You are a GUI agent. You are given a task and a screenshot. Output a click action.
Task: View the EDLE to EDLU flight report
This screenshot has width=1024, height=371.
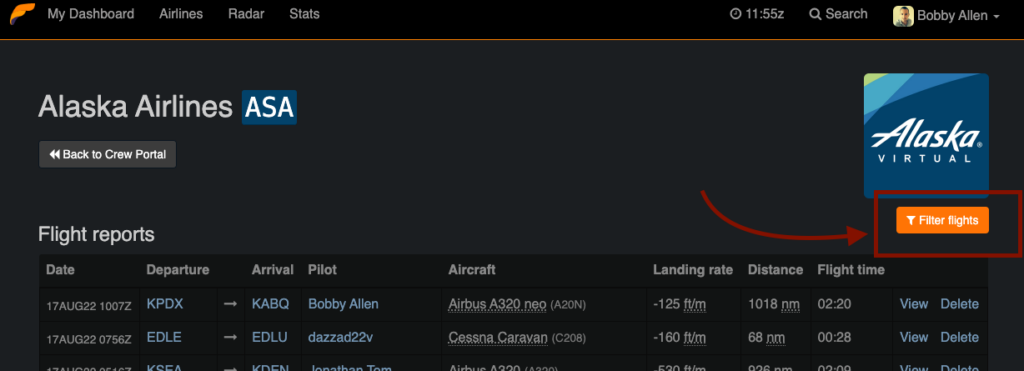914,337
